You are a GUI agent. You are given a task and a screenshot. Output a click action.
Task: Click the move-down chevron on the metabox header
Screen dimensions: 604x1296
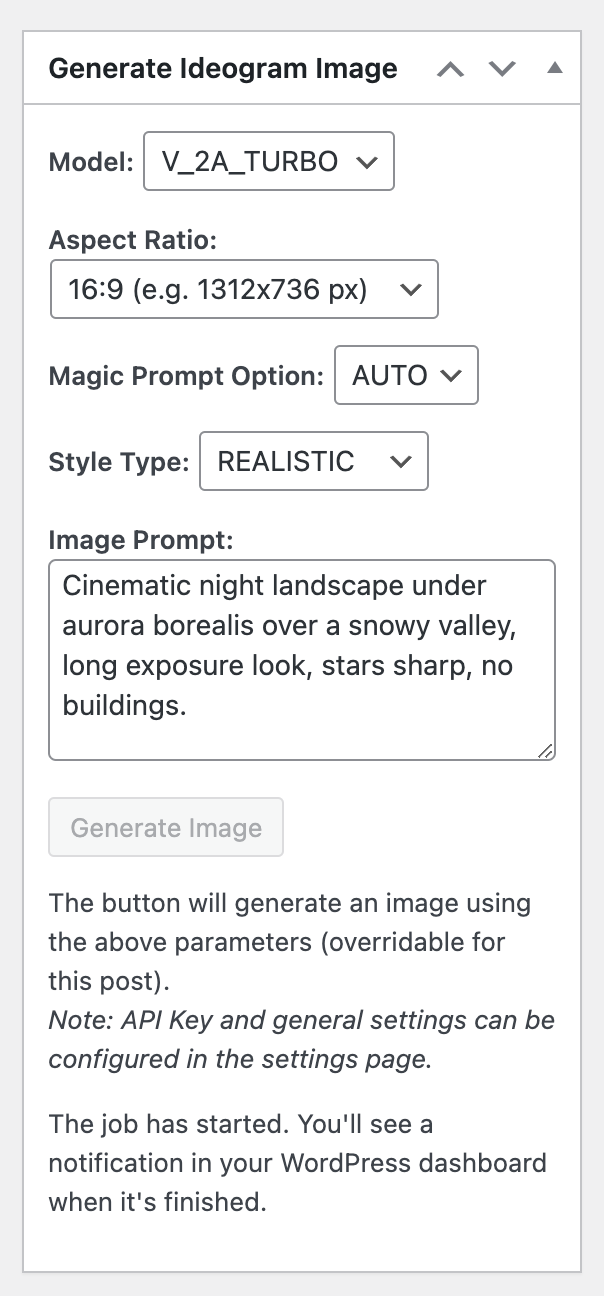click(x=502, y=69)
